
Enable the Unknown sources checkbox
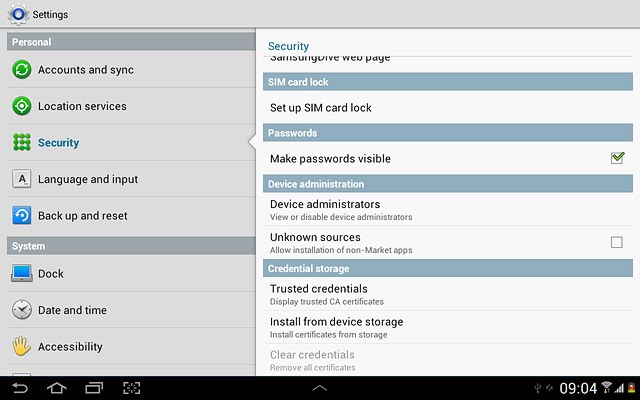pos(616,242)
